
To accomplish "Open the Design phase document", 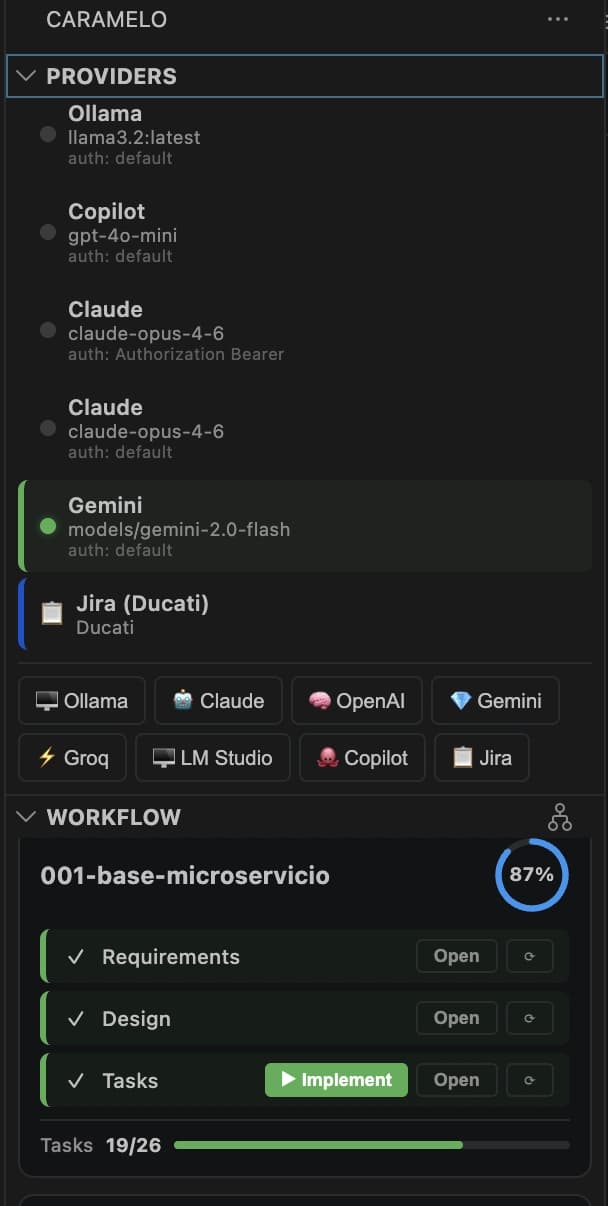I will (456, 1018).
